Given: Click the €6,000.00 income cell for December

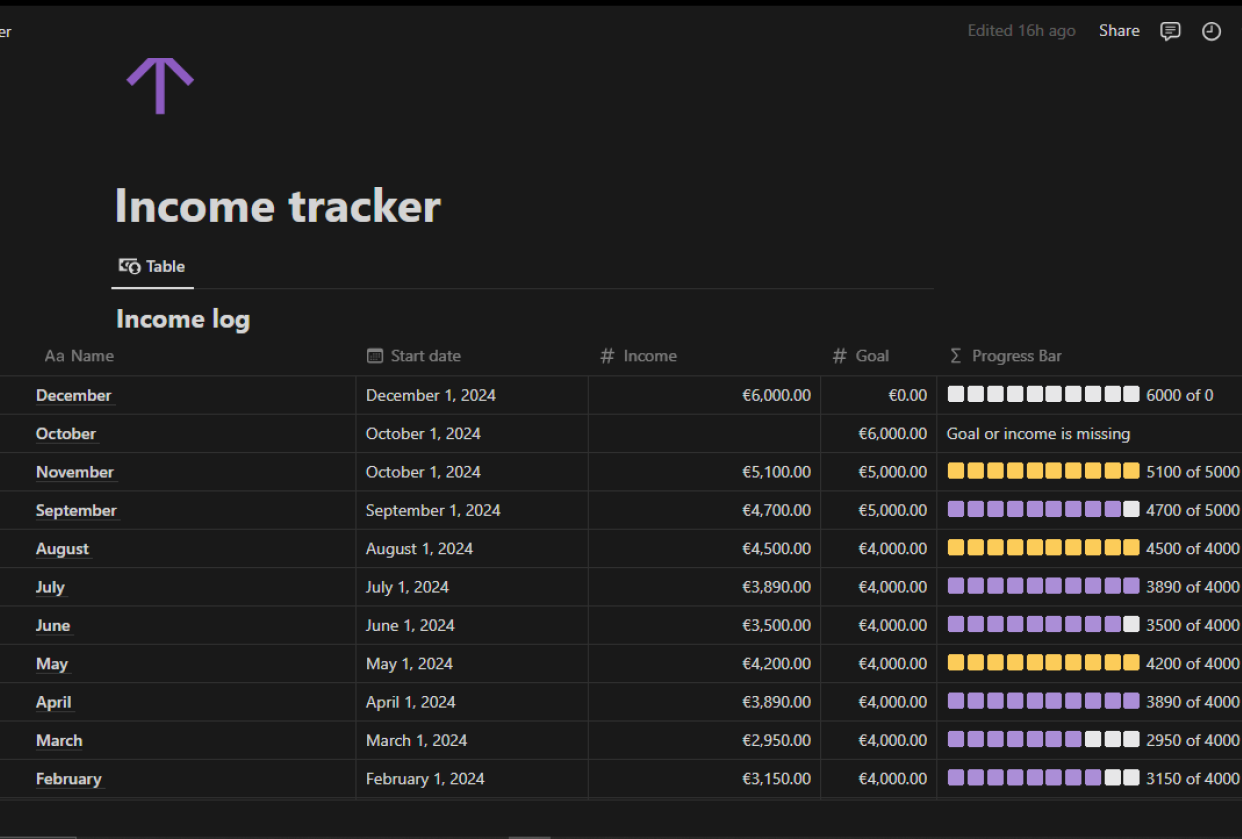Looking at the screenshot, I should pos(705,395).
